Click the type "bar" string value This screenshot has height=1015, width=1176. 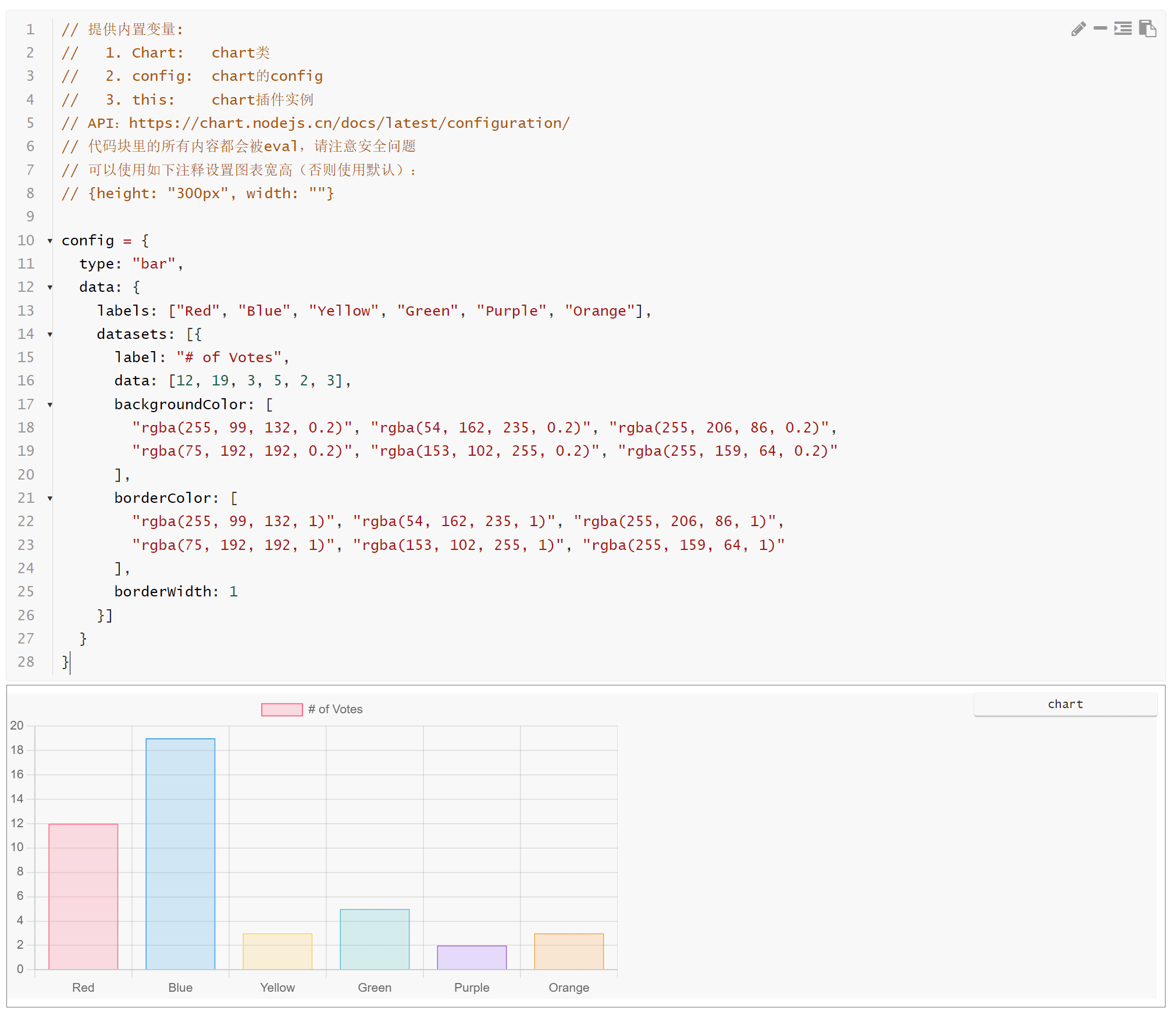[154, 264]
